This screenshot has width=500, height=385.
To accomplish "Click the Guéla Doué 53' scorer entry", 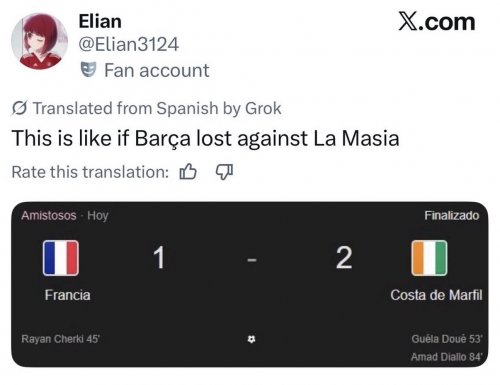I will point(447,339).
